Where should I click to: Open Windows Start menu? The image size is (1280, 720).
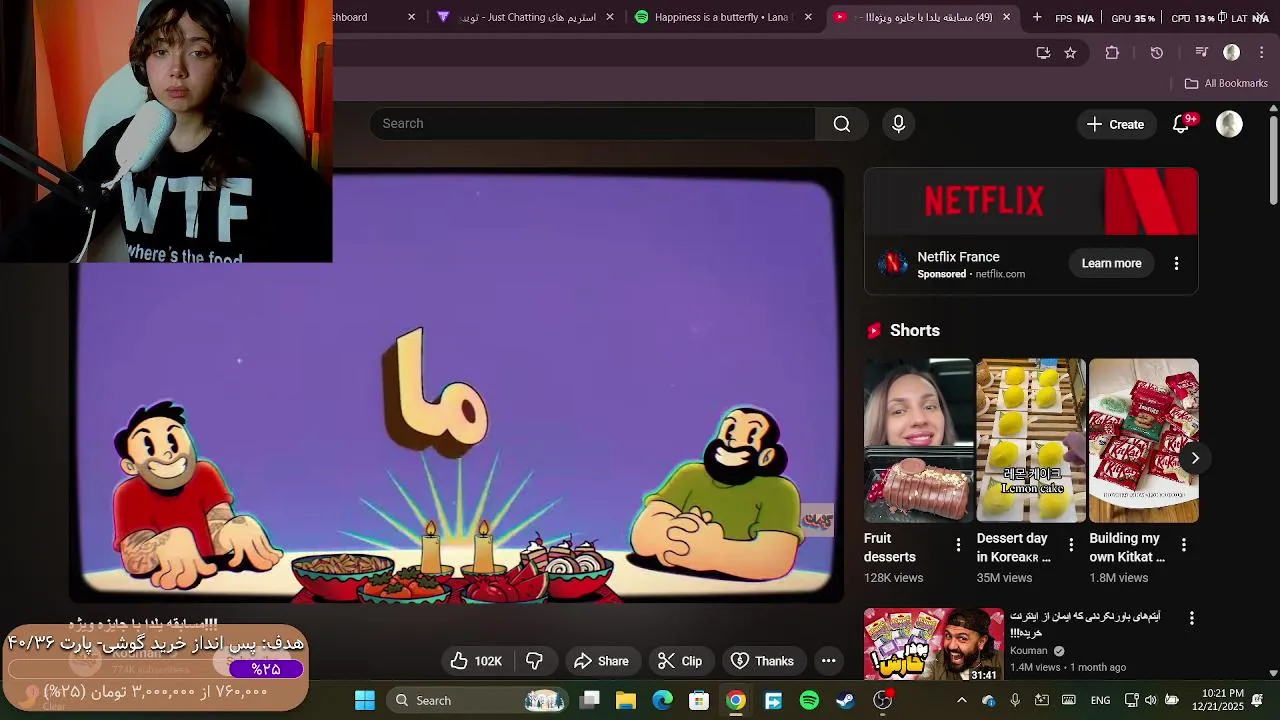pyautogui.click(x=365, y=700)
